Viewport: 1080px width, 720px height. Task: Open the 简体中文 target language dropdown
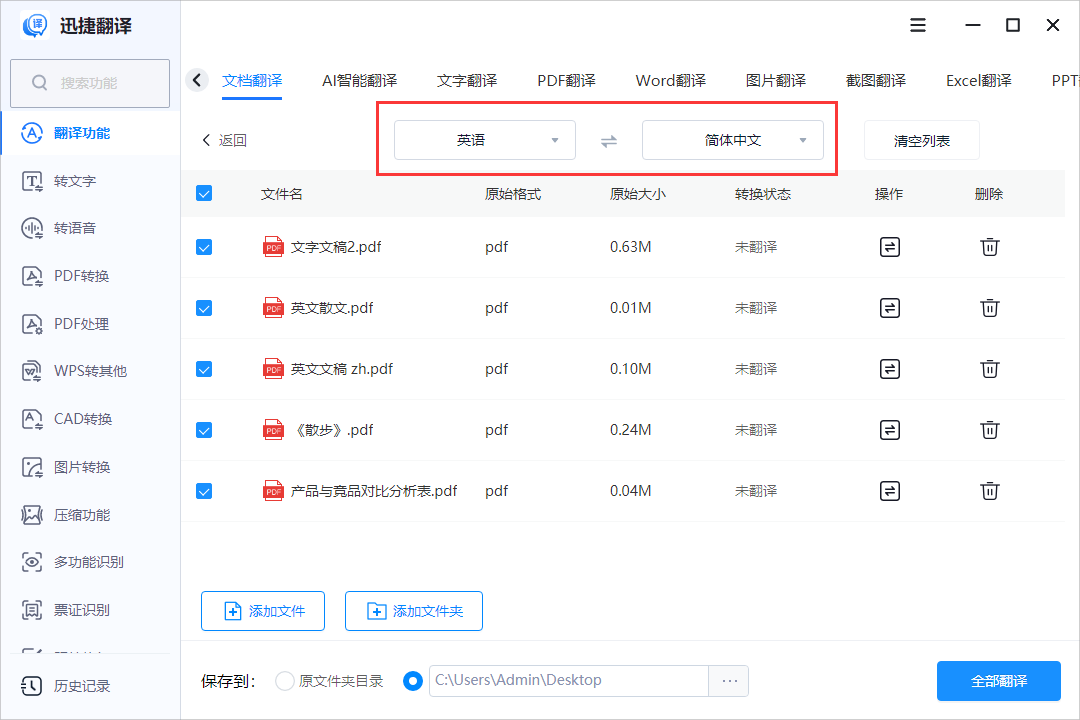(x=733, y=141)
